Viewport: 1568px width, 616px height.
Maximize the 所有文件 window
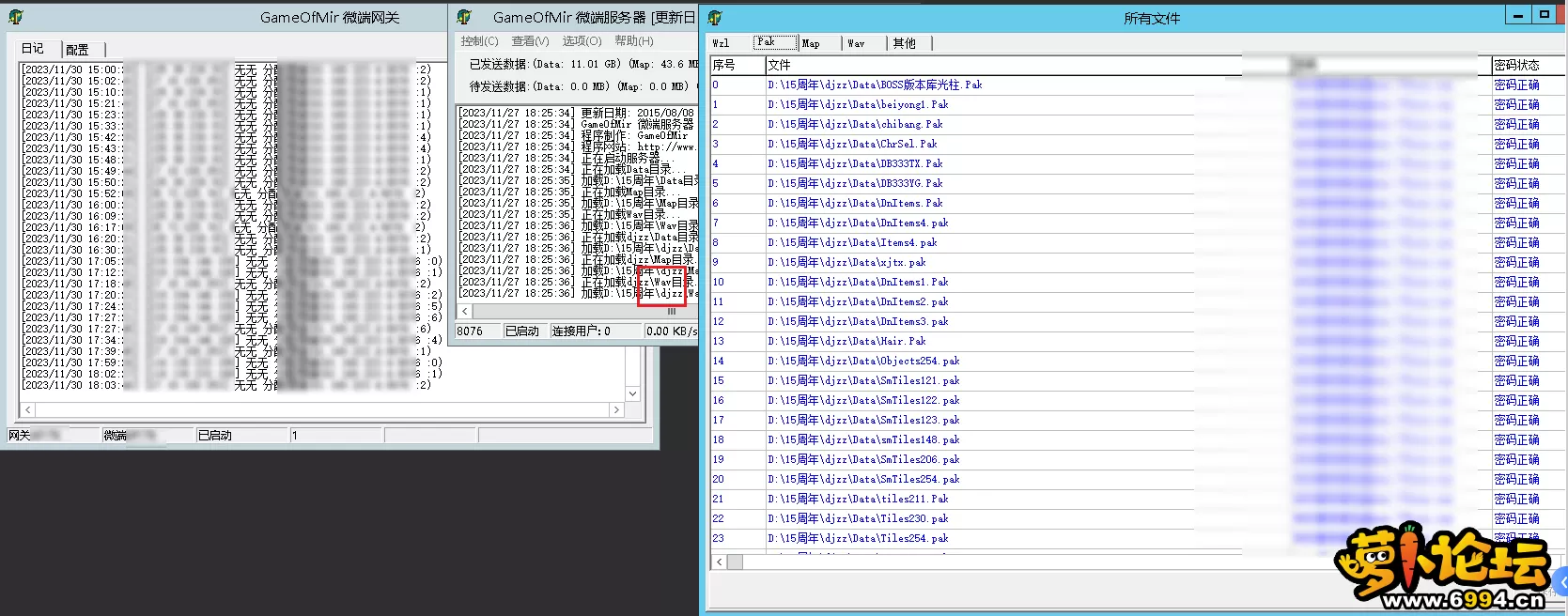coord(1545,15)
